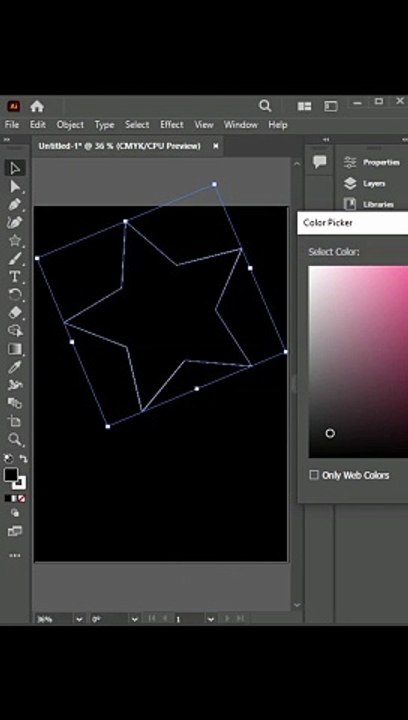
Task: Open the Select menu
Action: [x=137, y=125]
